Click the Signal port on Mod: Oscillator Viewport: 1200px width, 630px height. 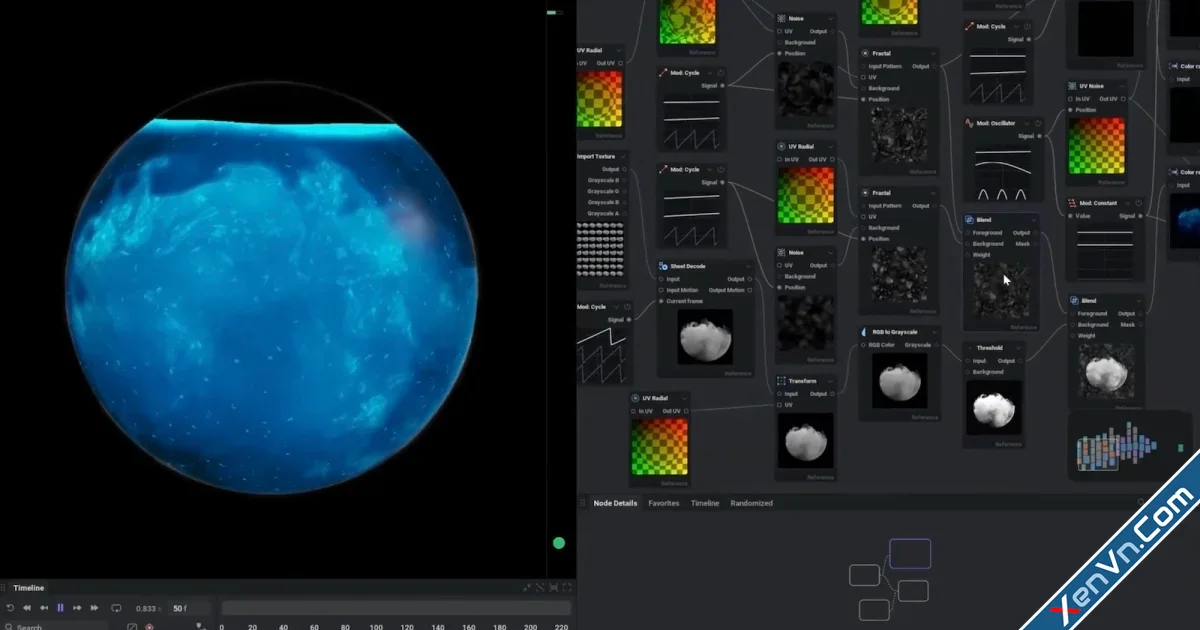1040,136
